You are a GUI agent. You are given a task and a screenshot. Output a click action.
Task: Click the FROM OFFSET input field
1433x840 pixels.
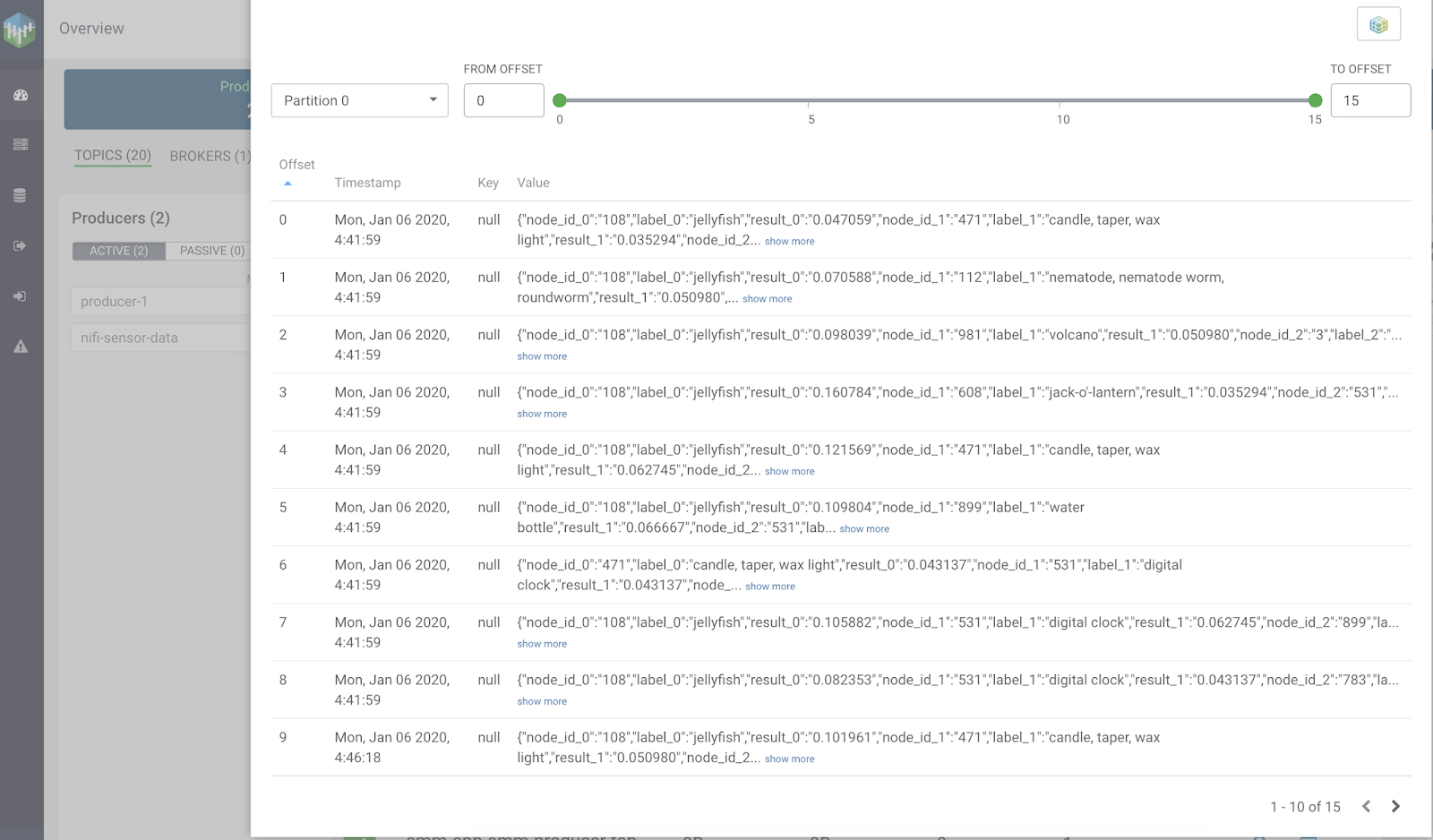click(503, 100)
